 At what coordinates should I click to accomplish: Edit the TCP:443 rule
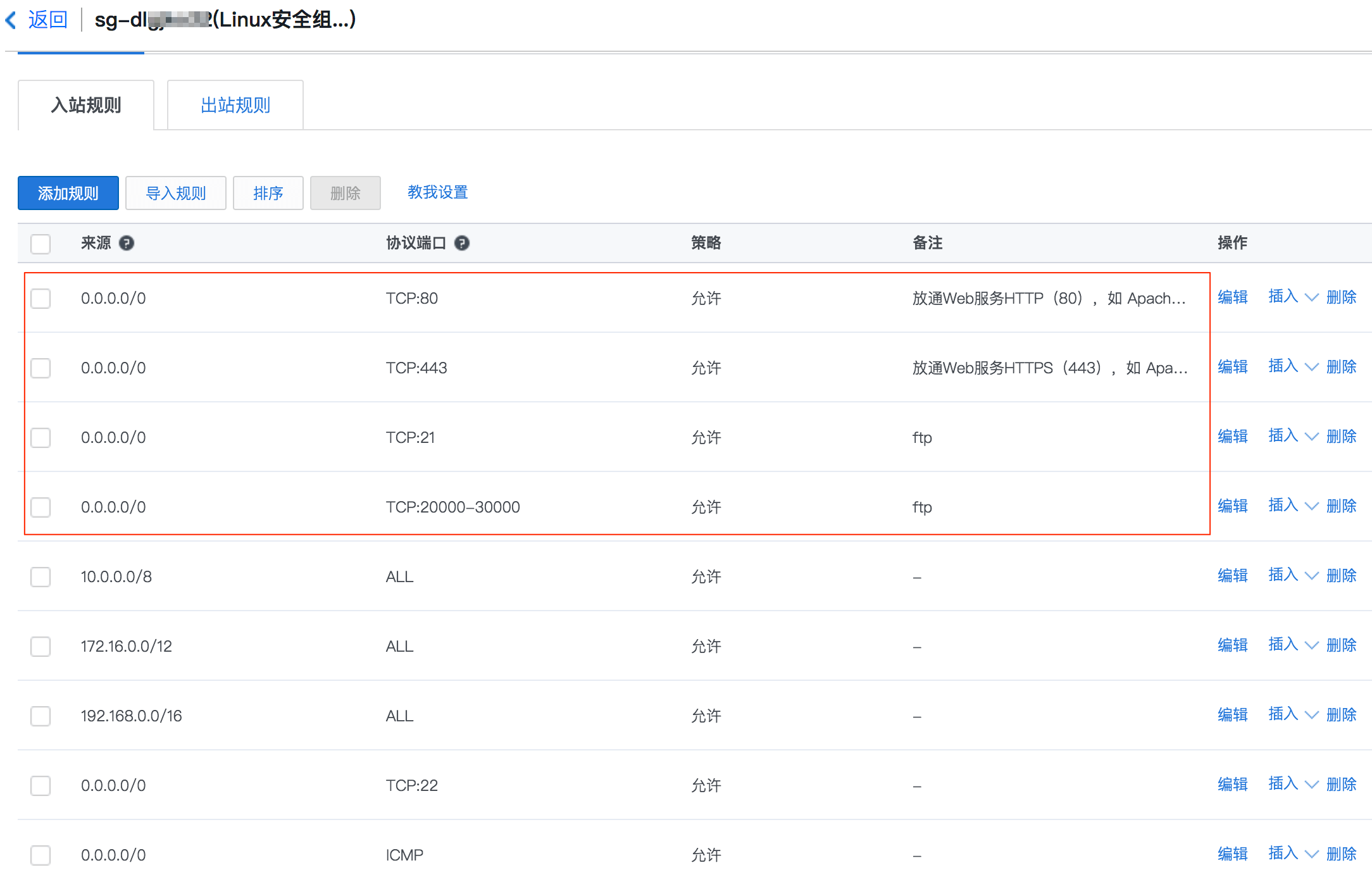click(1233, 366)
